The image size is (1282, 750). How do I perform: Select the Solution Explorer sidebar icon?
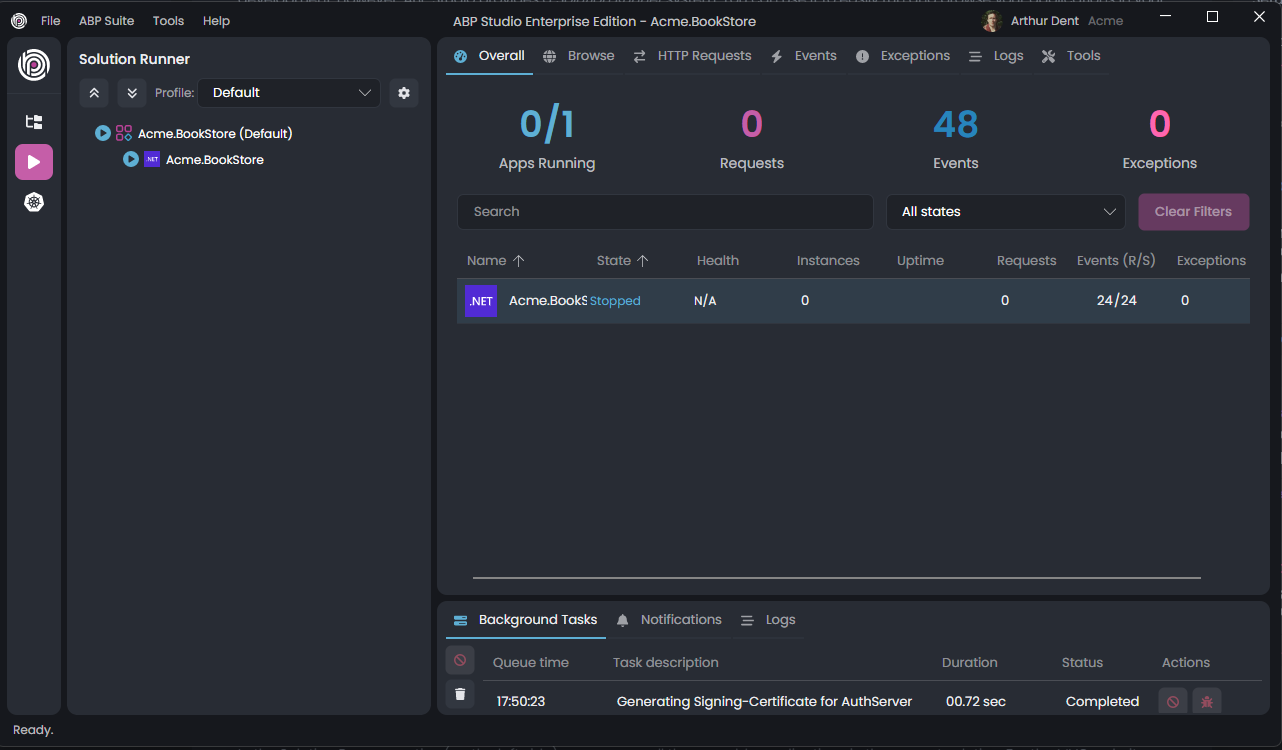34,122
